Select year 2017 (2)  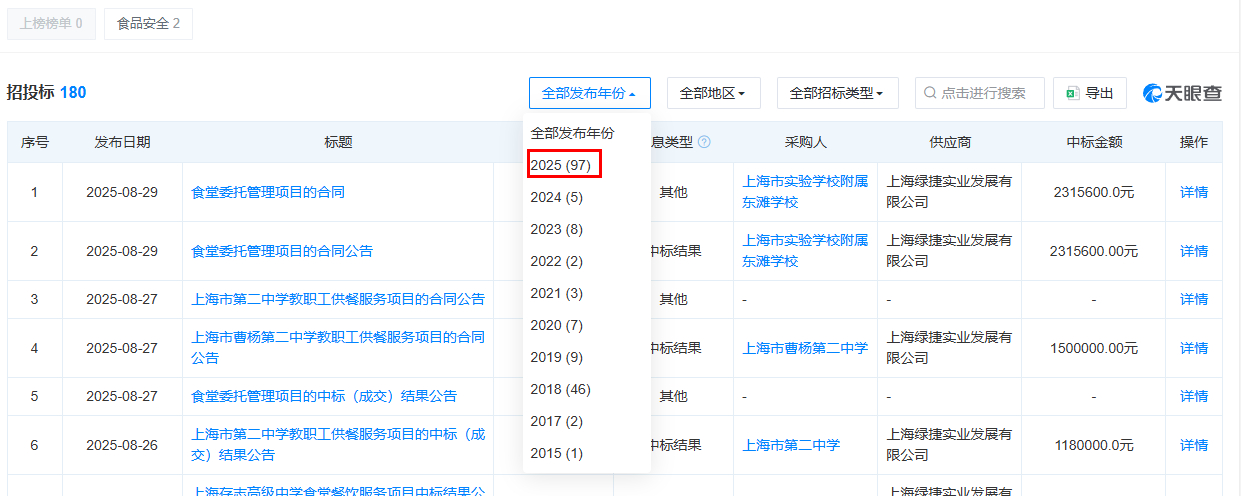[587, 421]
